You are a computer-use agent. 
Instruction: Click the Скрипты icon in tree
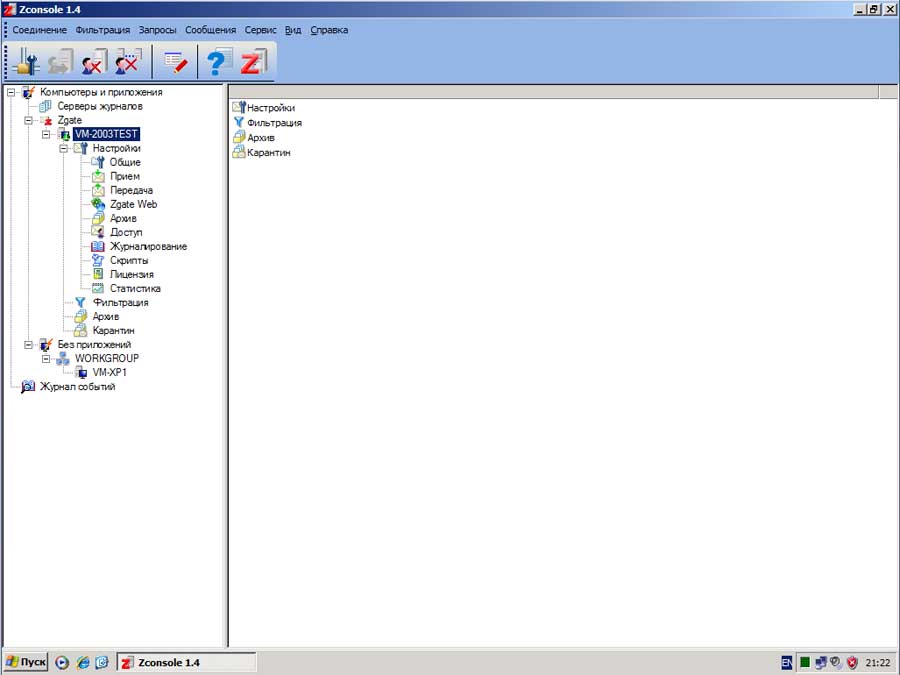coord(98,260)
